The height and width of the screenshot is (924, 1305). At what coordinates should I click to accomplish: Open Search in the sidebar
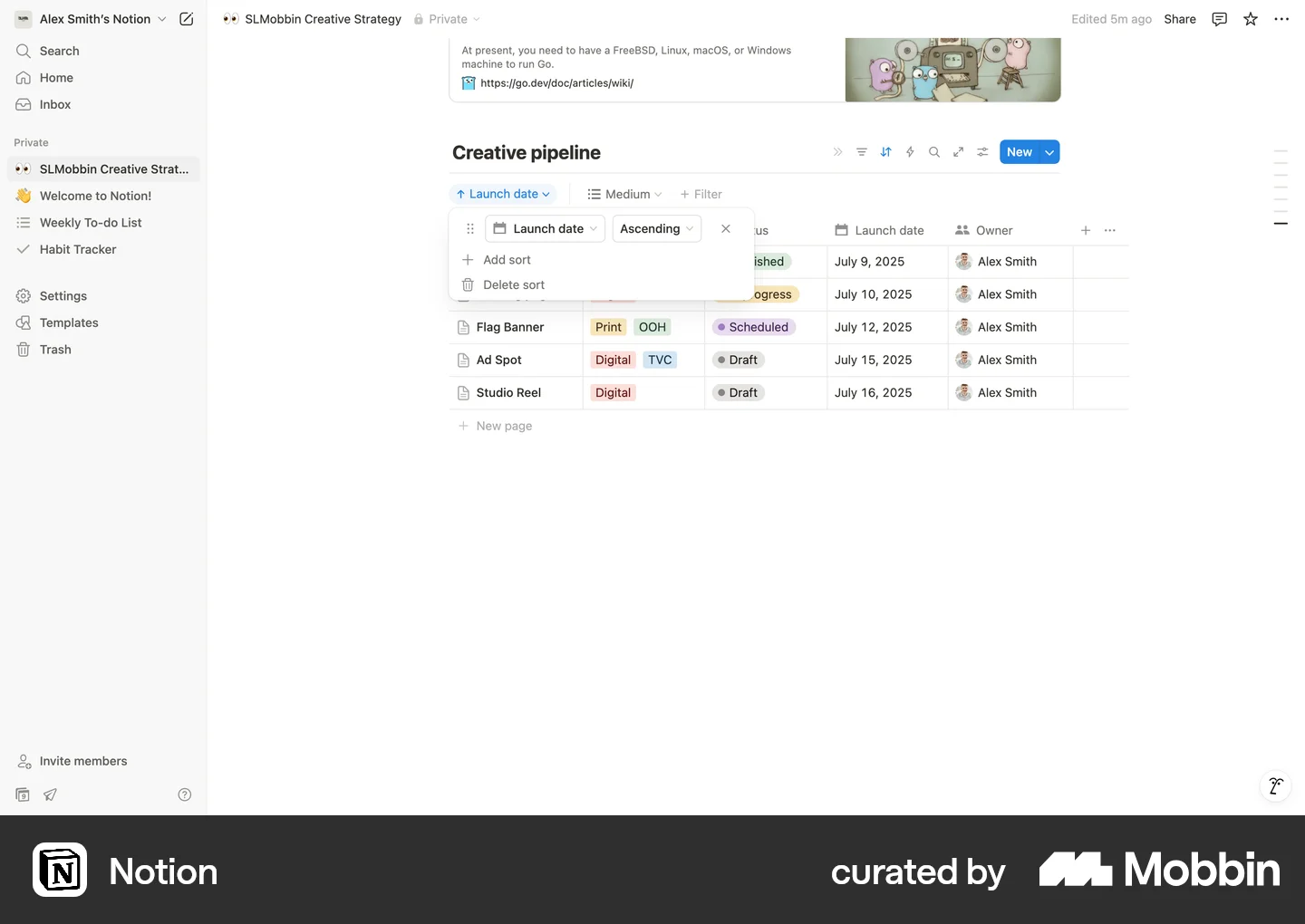click(x=103, y=51)
